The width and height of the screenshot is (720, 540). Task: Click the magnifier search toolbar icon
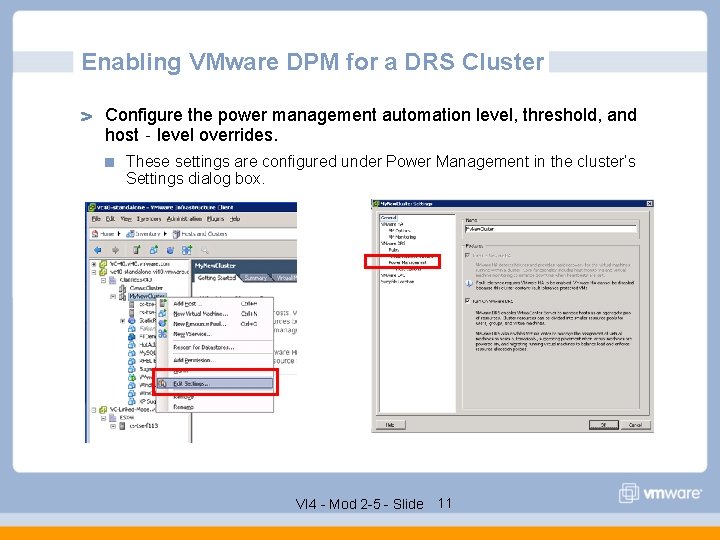[205, 250]
